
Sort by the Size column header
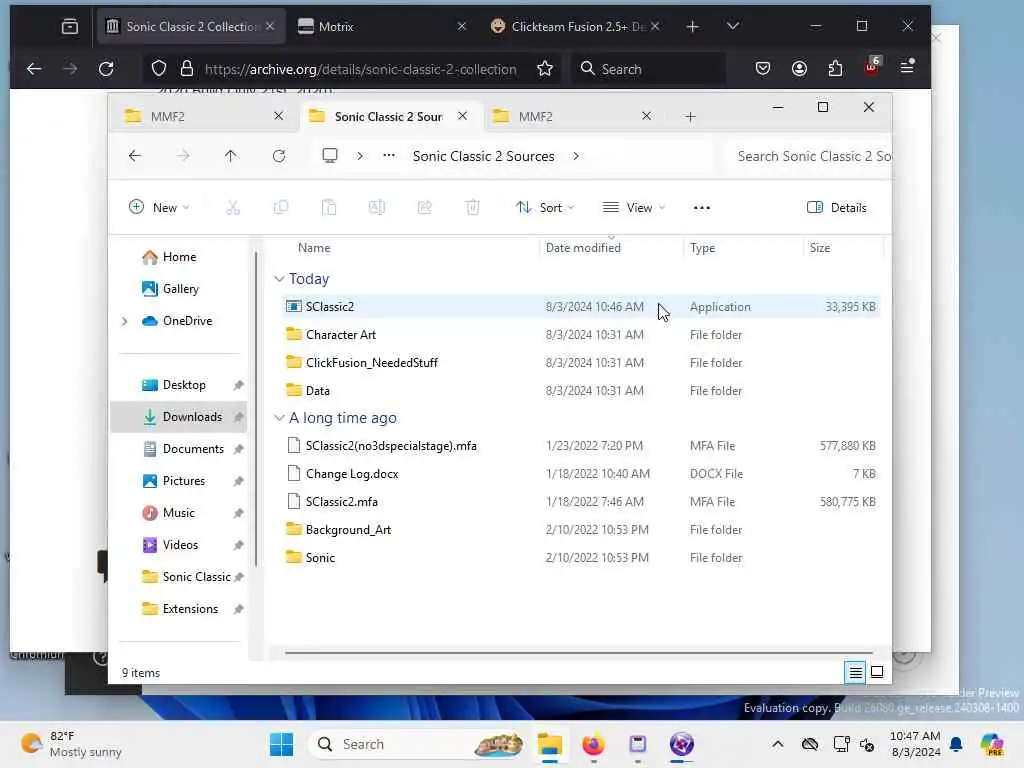pyautogui.click(x=820, y=248)
